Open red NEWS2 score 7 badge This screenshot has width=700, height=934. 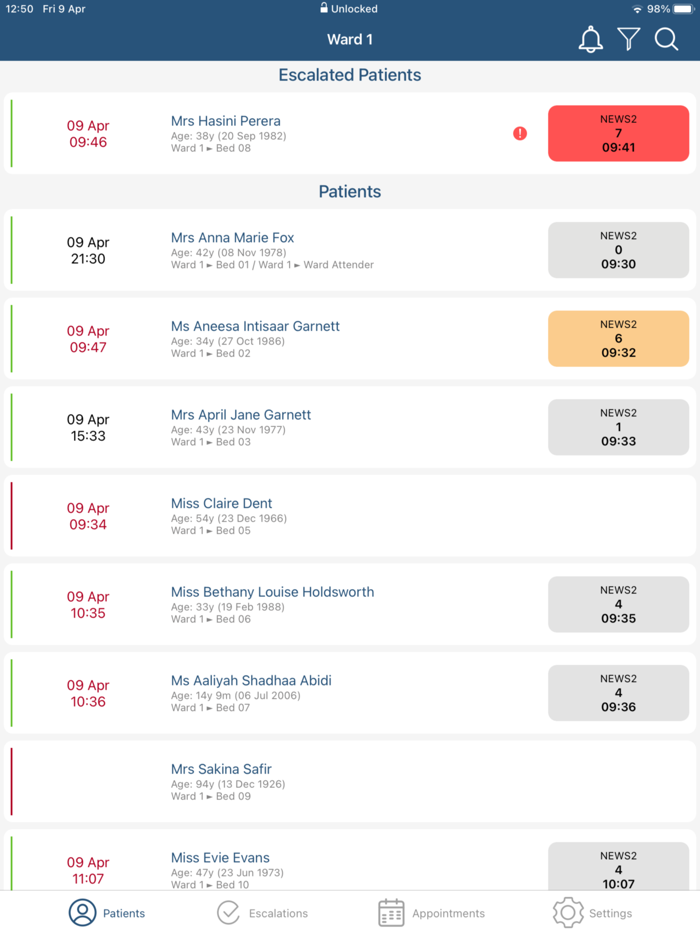(x=618, y=133)
